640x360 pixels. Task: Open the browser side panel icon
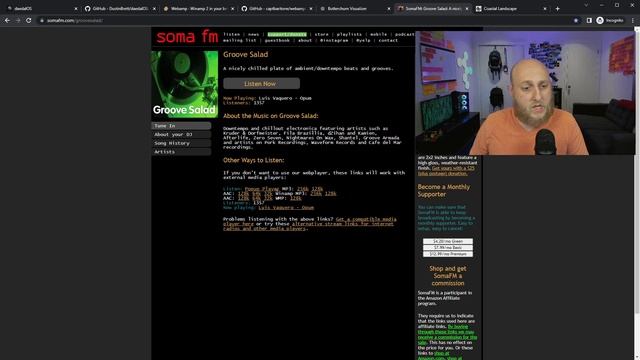coord(589,20)
